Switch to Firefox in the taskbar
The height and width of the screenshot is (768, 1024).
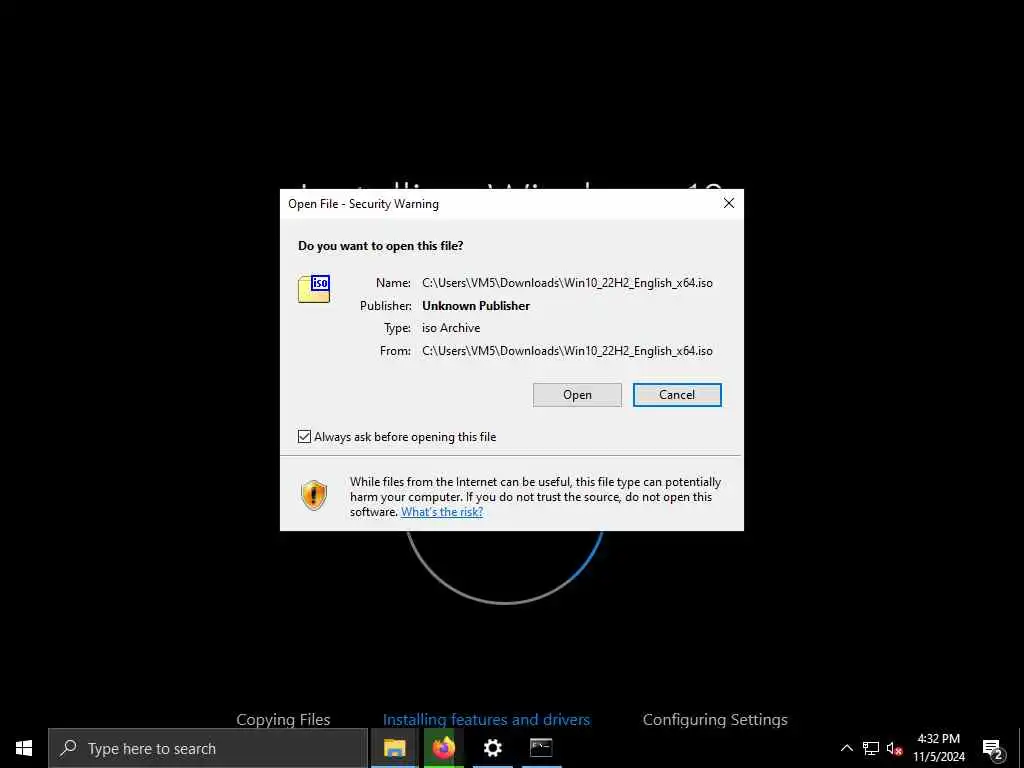point(443,748)
